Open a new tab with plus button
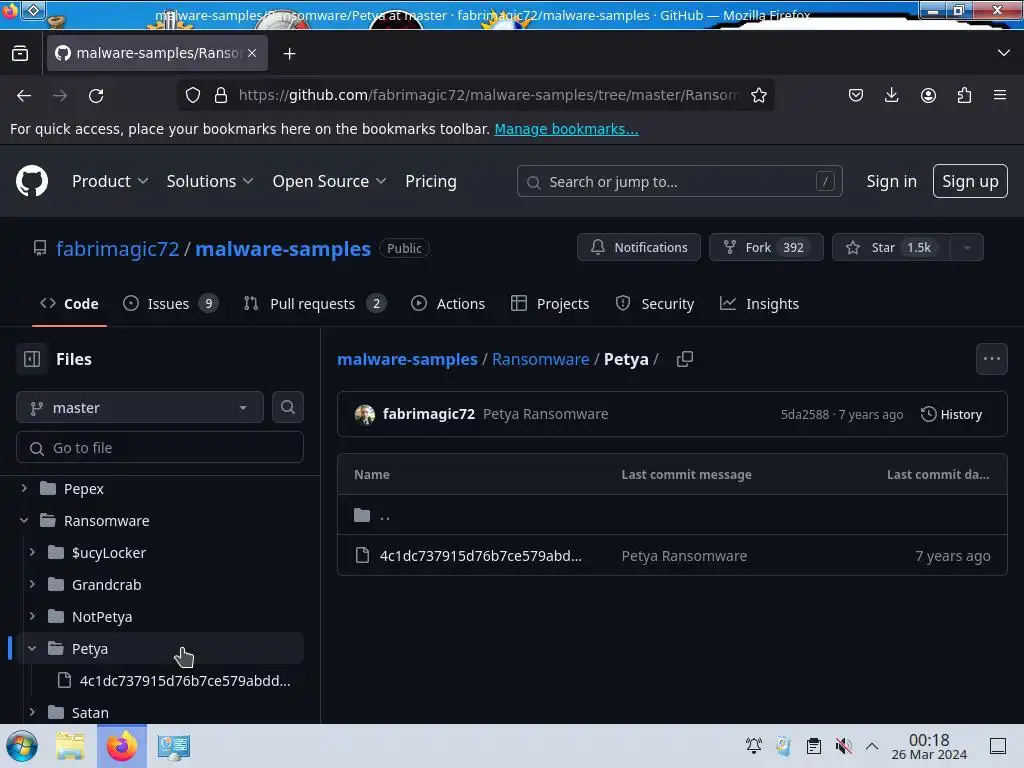The width and height of the screenshot is (1024, 768). [289, 54]
